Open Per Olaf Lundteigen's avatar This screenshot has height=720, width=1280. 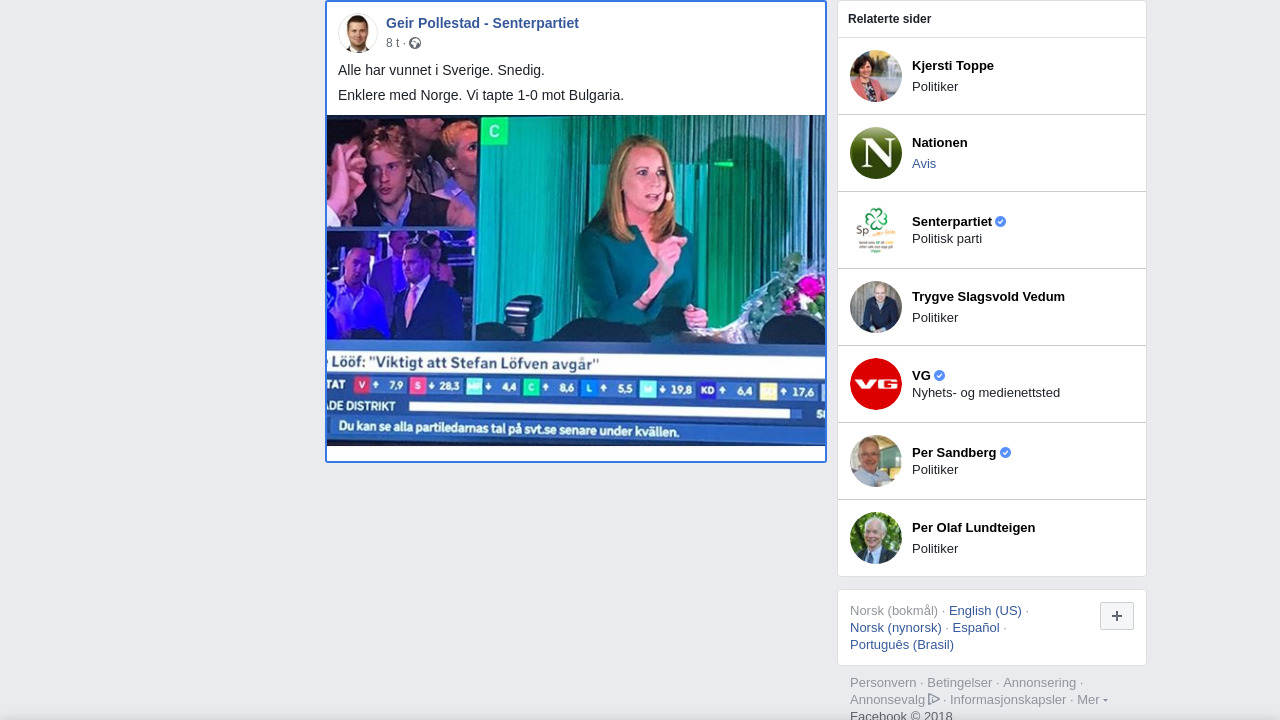tap(876, 538)
